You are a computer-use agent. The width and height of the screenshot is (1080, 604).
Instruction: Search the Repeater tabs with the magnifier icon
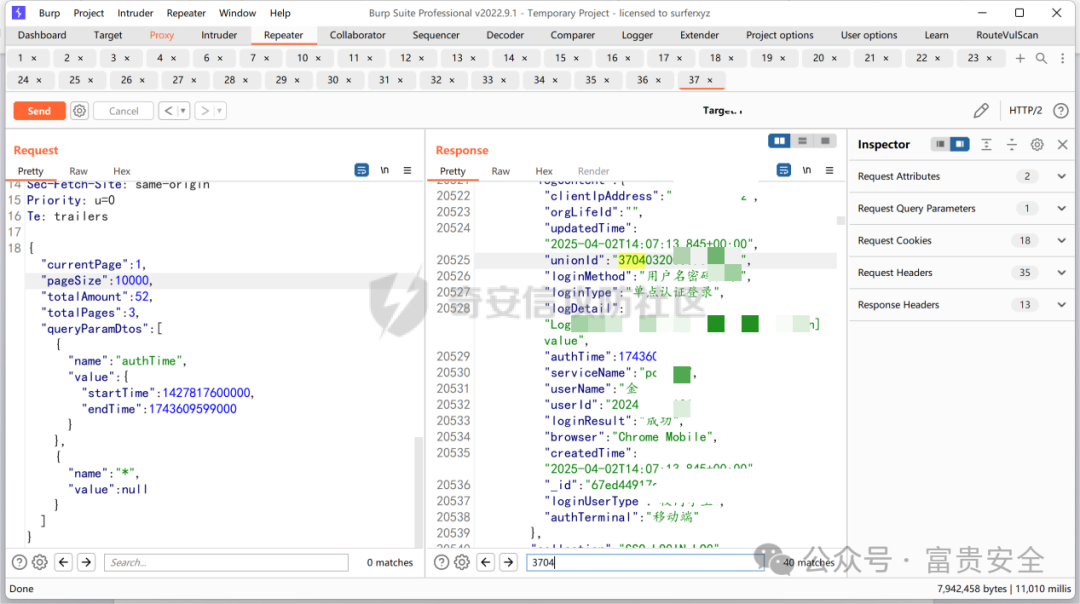pos(1041,59)
